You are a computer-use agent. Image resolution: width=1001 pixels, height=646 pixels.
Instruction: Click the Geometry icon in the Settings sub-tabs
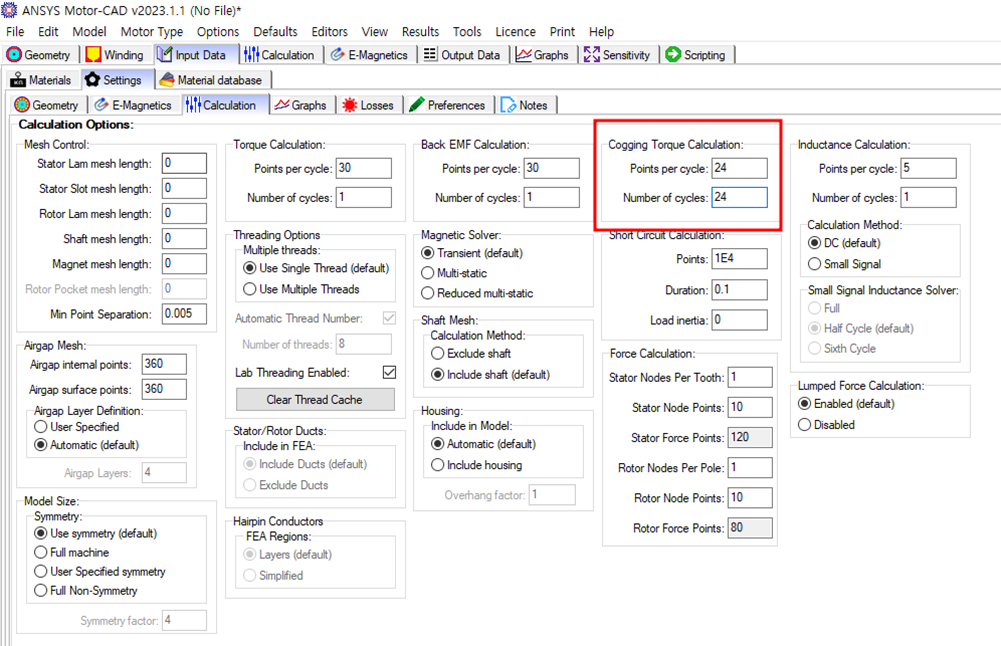22,105
